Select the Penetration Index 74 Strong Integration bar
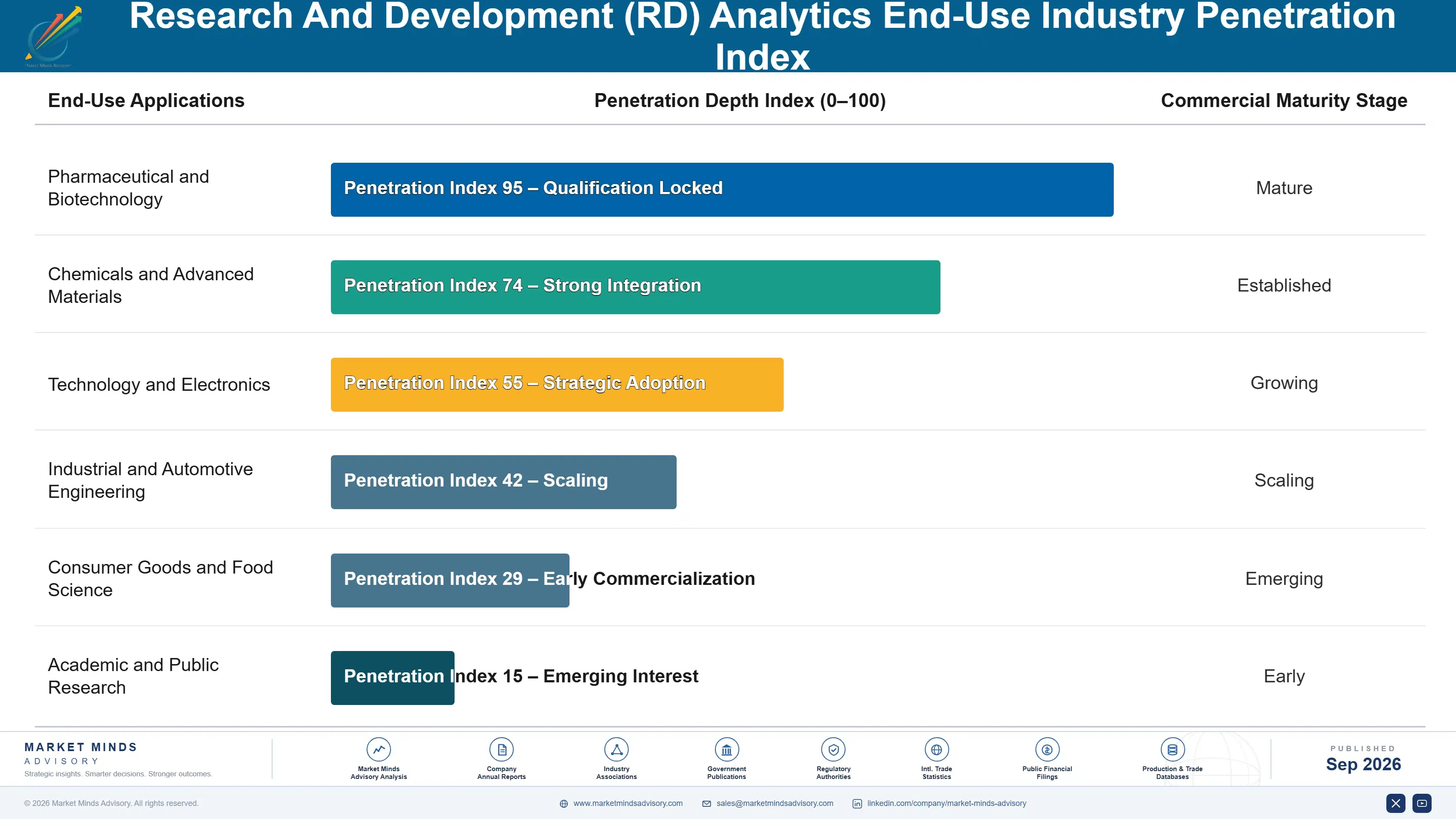1456x819 pixels. coord(635,287)
